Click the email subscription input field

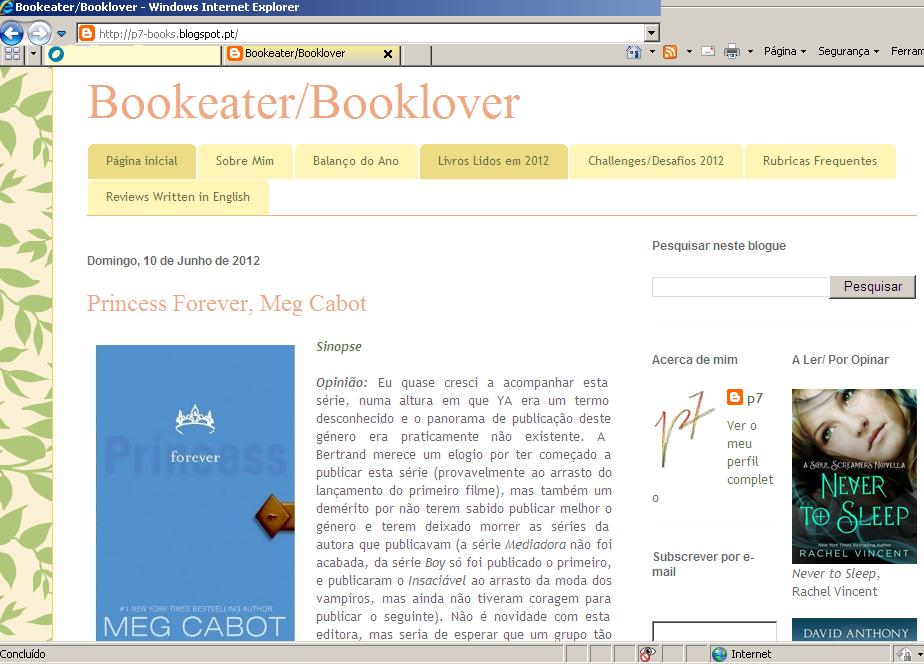(x=714, y=631)
